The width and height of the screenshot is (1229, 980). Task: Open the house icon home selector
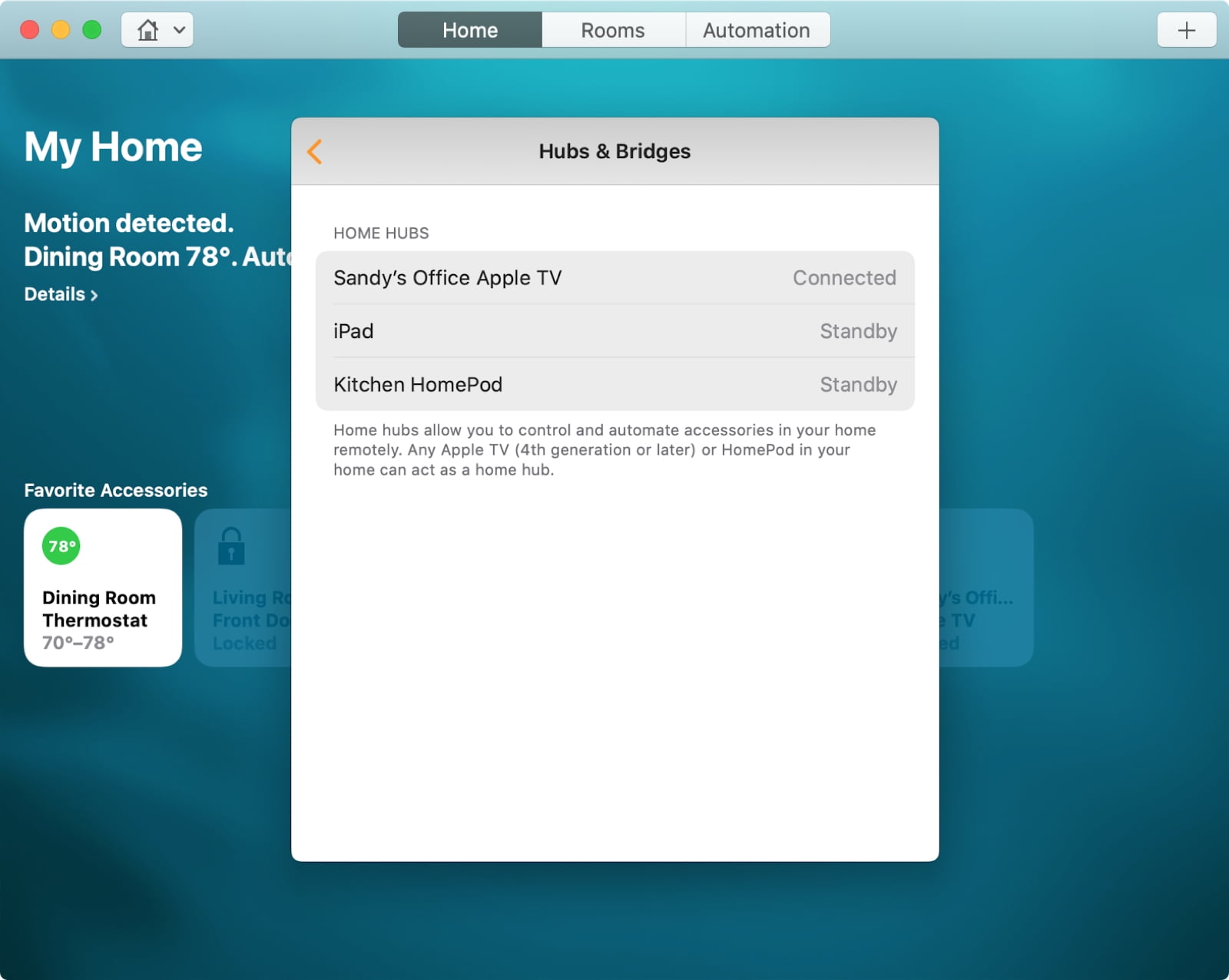[x=157, y=31]
